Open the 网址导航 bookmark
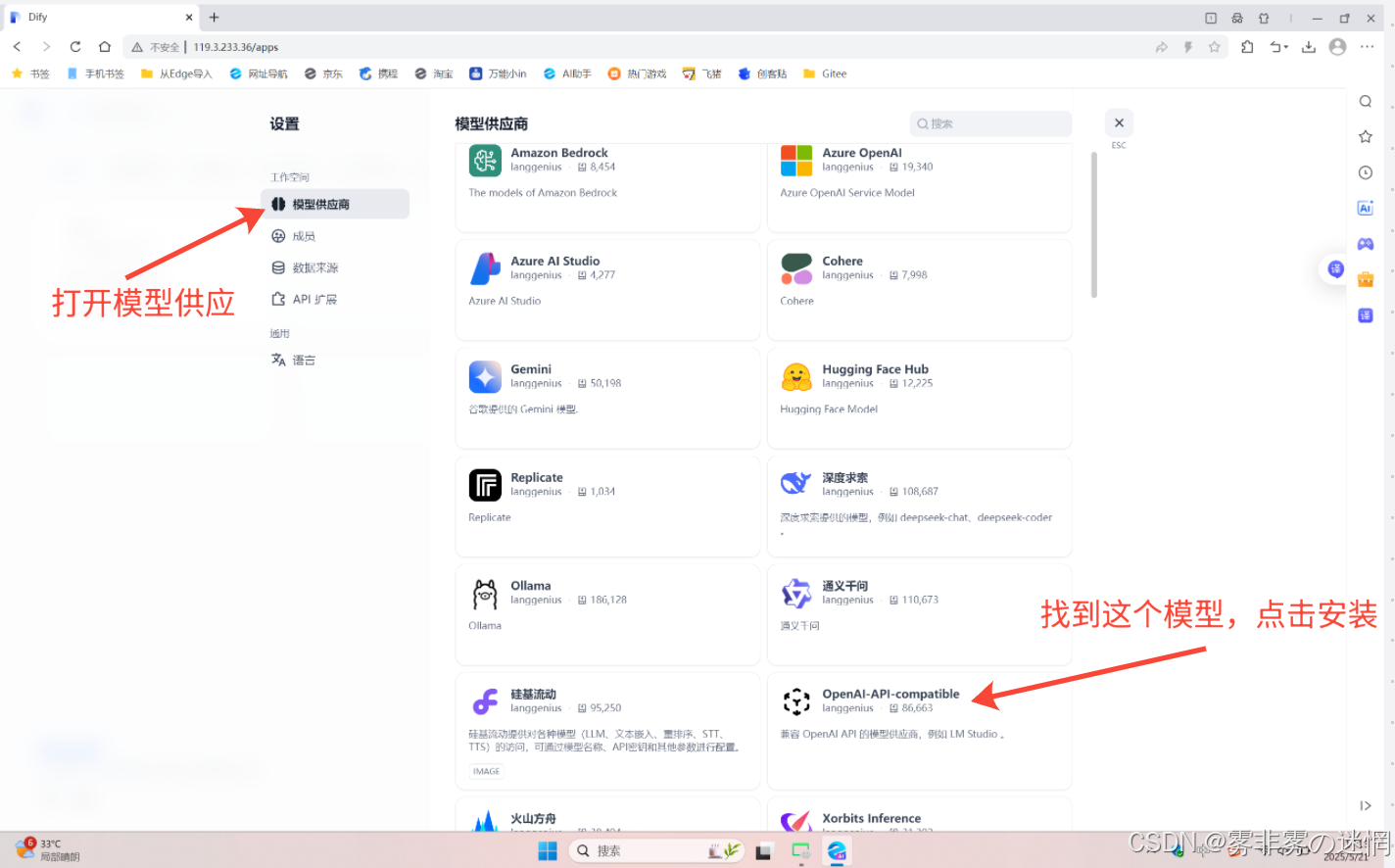The height and width of the screenshot is (868, 1395). [259, 73]
